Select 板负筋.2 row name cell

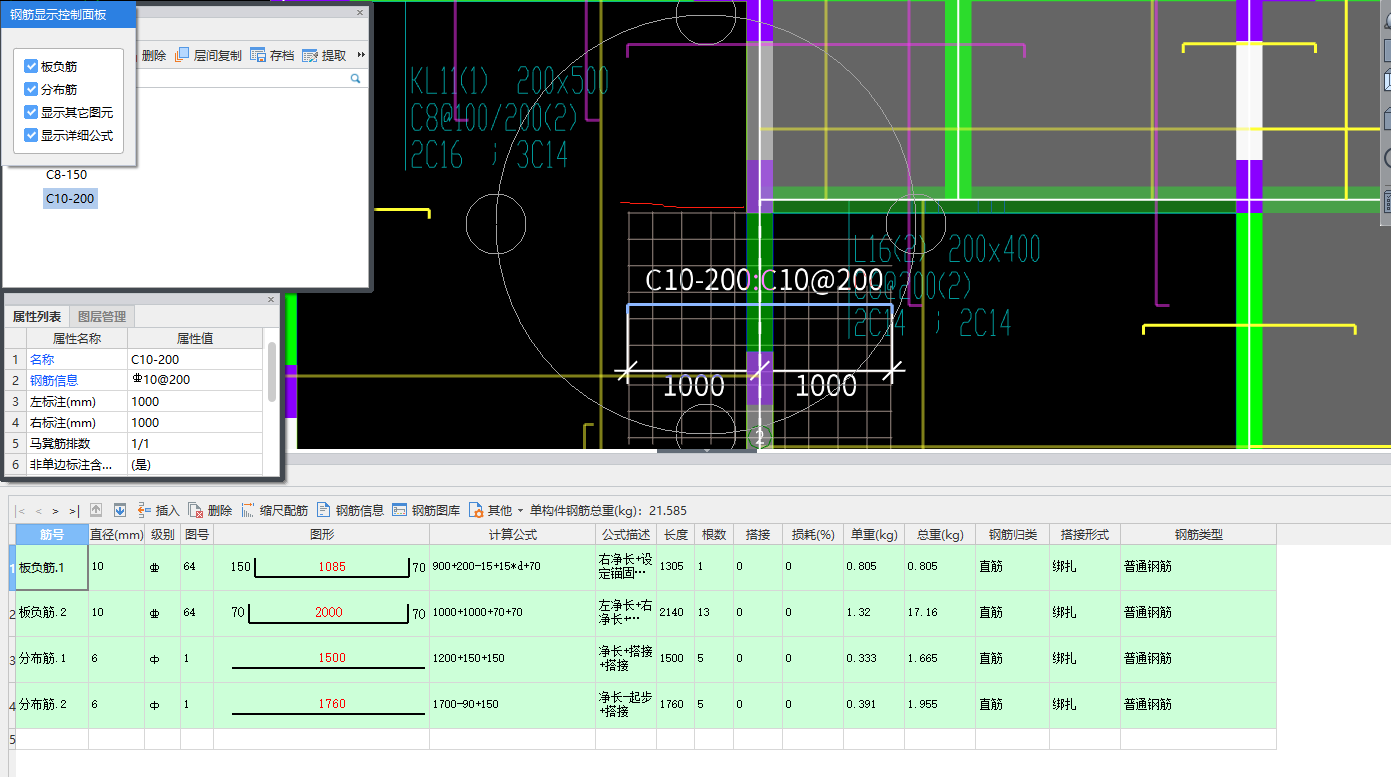click(52, 613)
